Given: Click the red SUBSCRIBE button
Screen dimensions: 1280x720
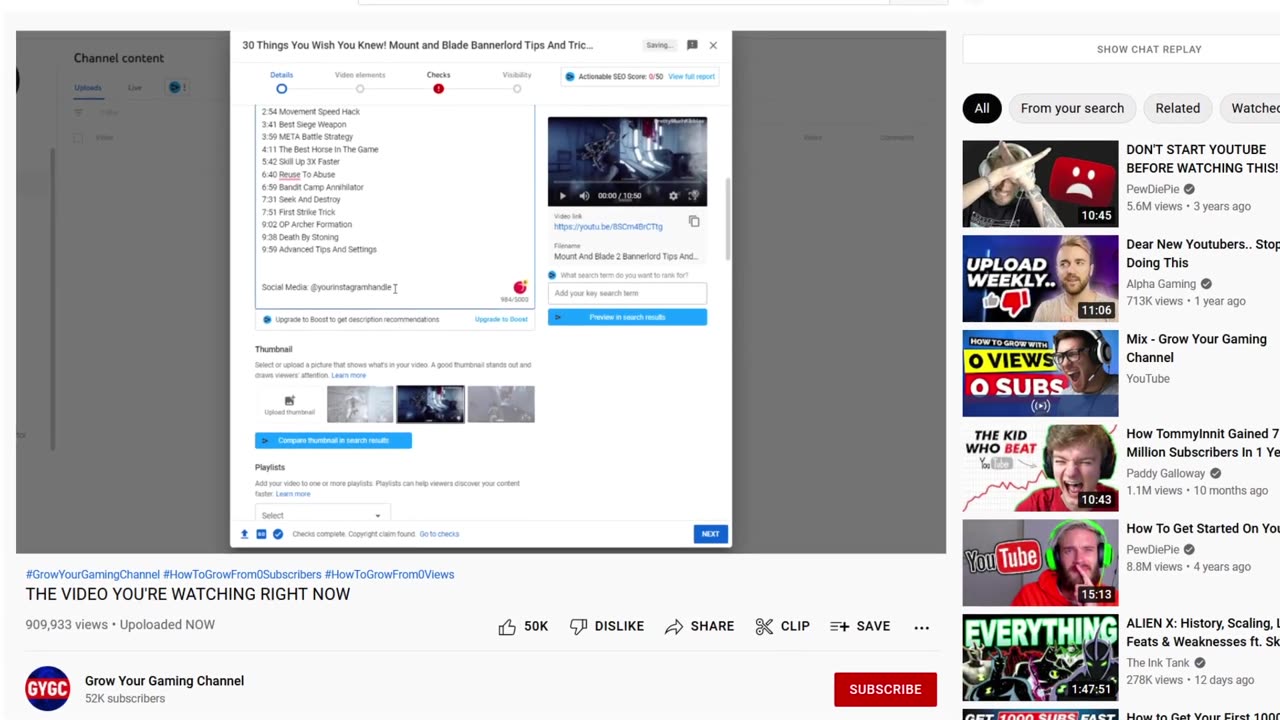Looking at the screenshot, I should tap(885, 689).
